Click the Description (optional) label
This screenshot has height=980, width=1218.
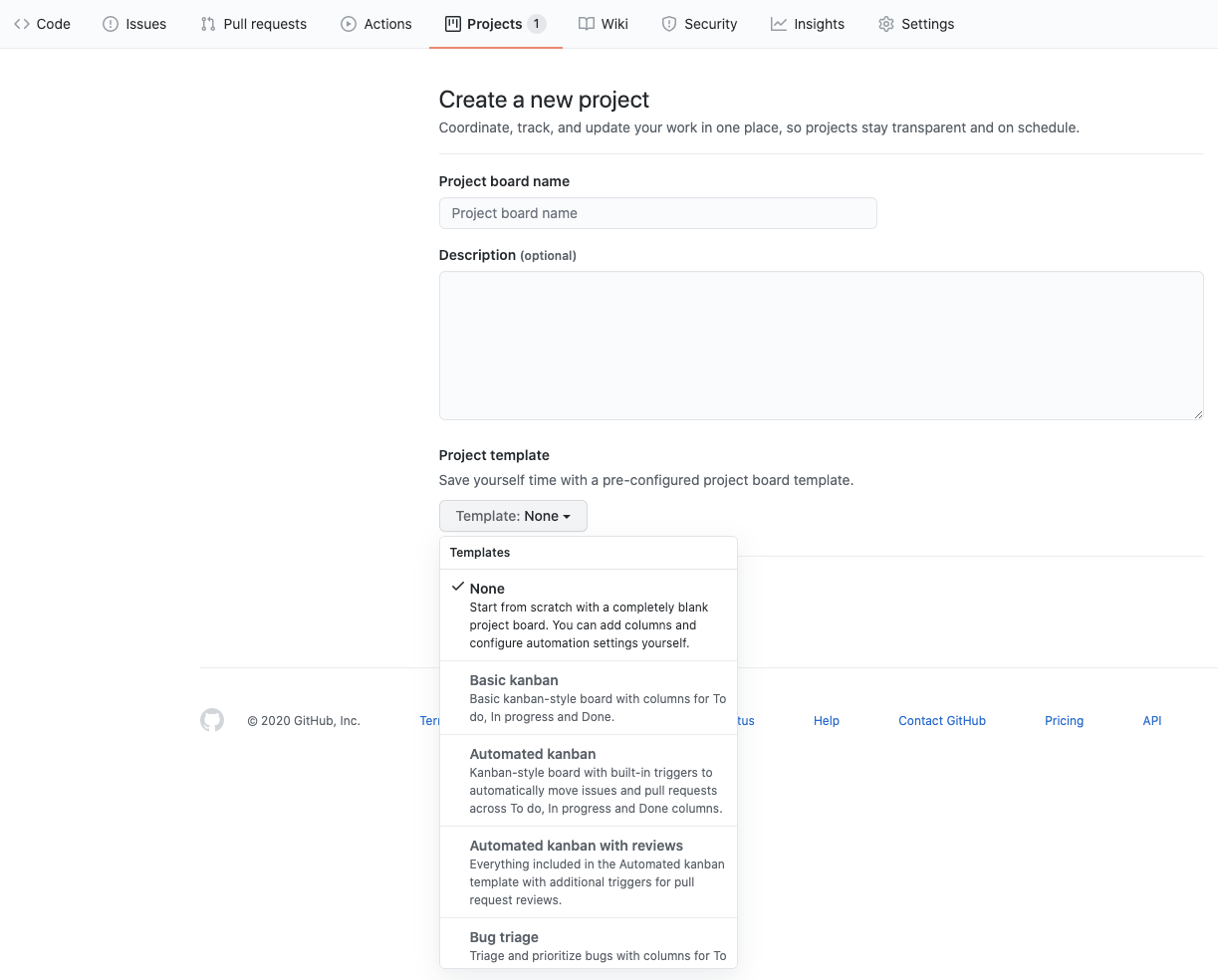click(508, 255)
